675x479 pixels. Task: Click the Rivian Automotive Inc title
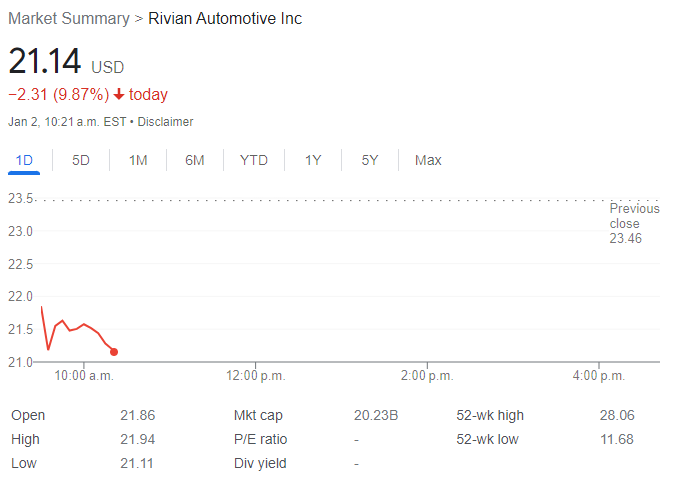click(225, 19)
